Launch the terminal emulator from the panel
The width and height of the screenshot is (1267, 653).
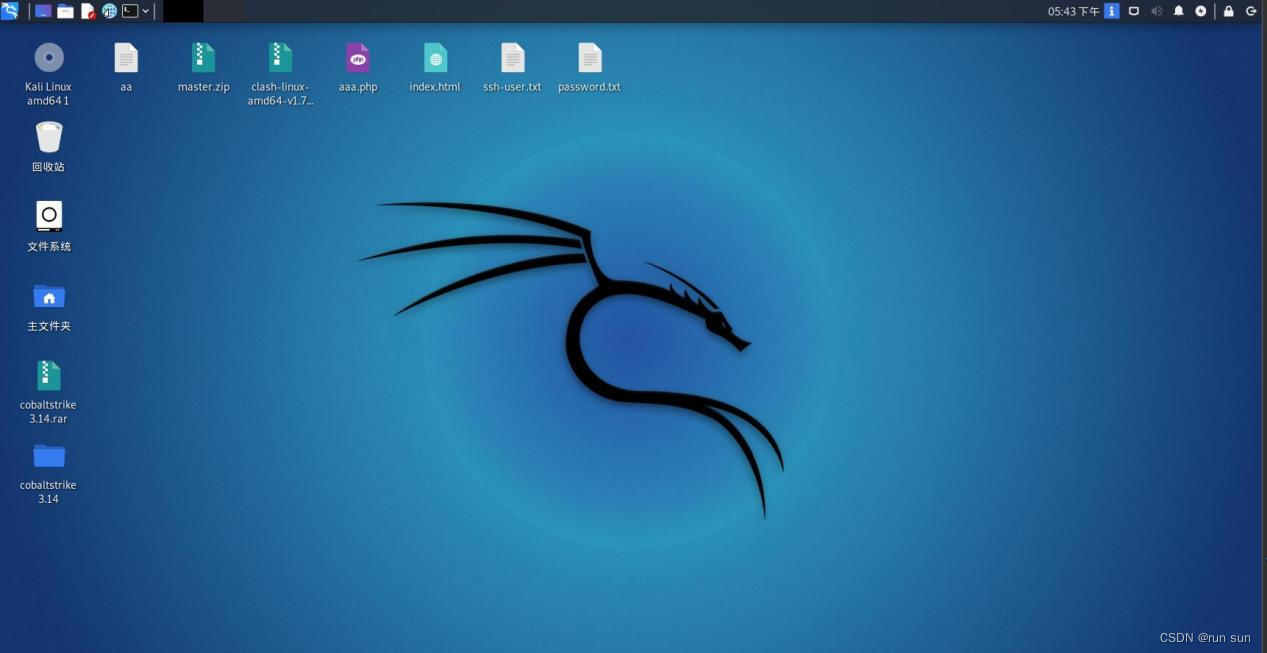[x=130, y=11]
